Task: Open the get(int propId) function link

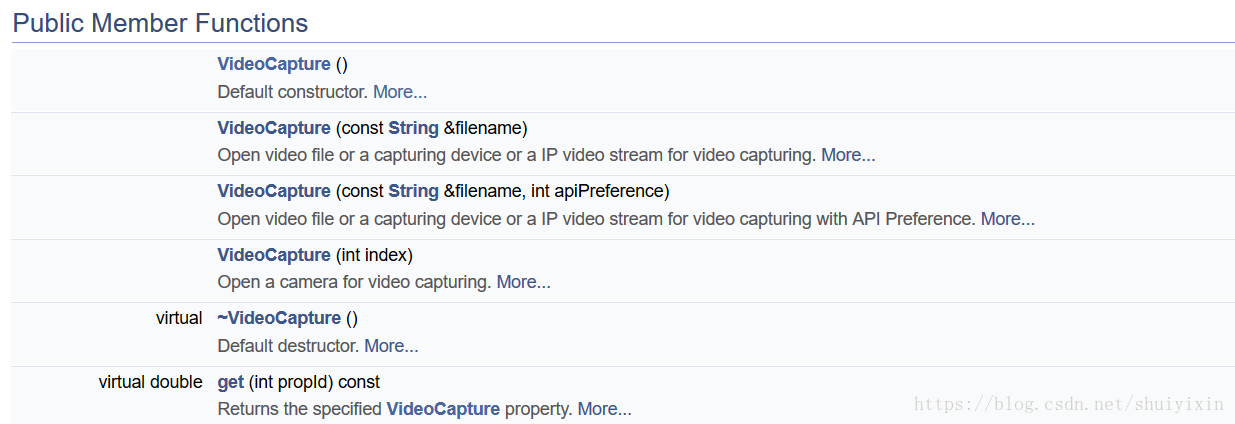Action: tap(230, 382)
